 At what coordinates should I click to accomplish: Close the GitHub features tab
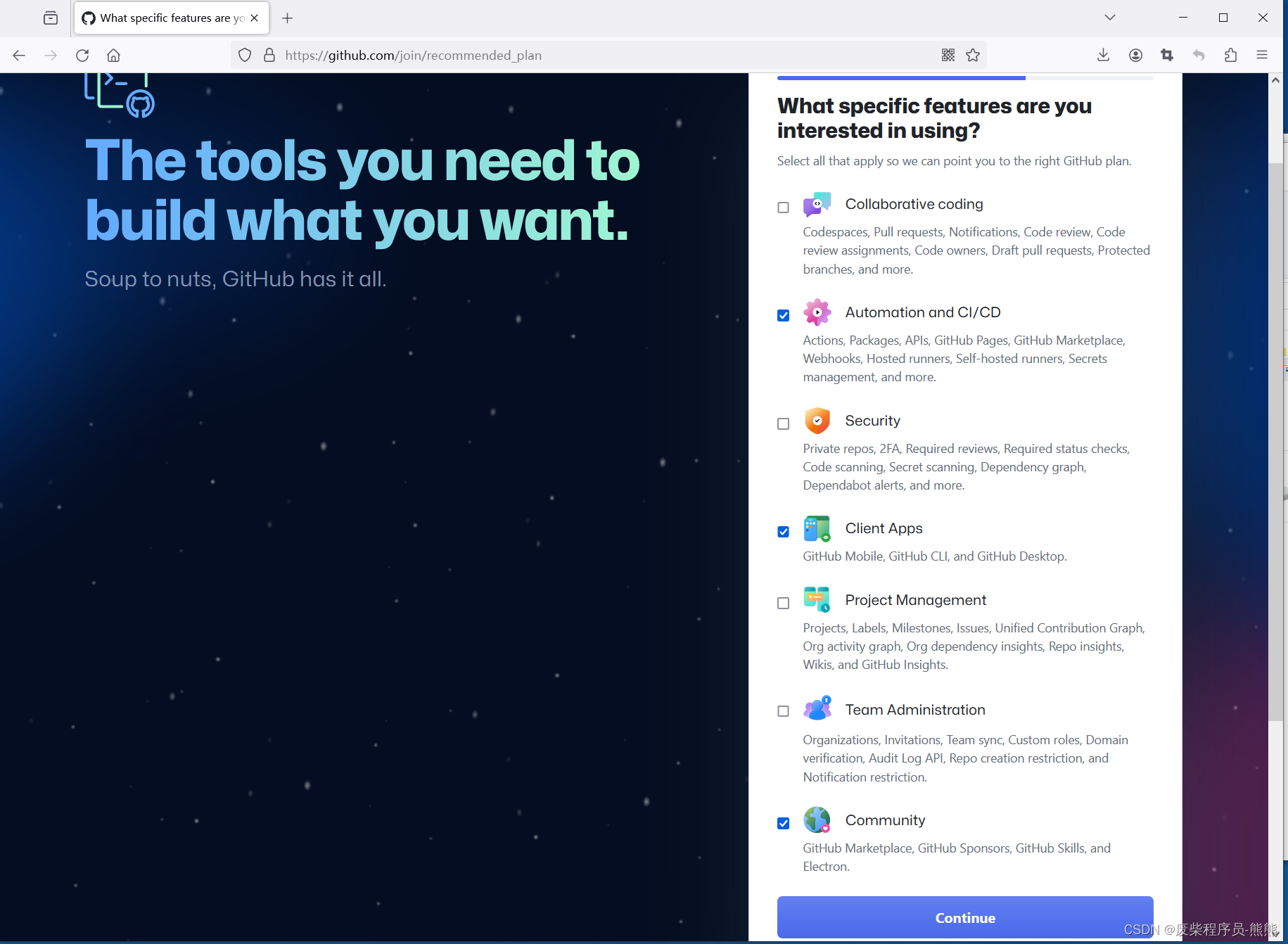click(255, 18)
